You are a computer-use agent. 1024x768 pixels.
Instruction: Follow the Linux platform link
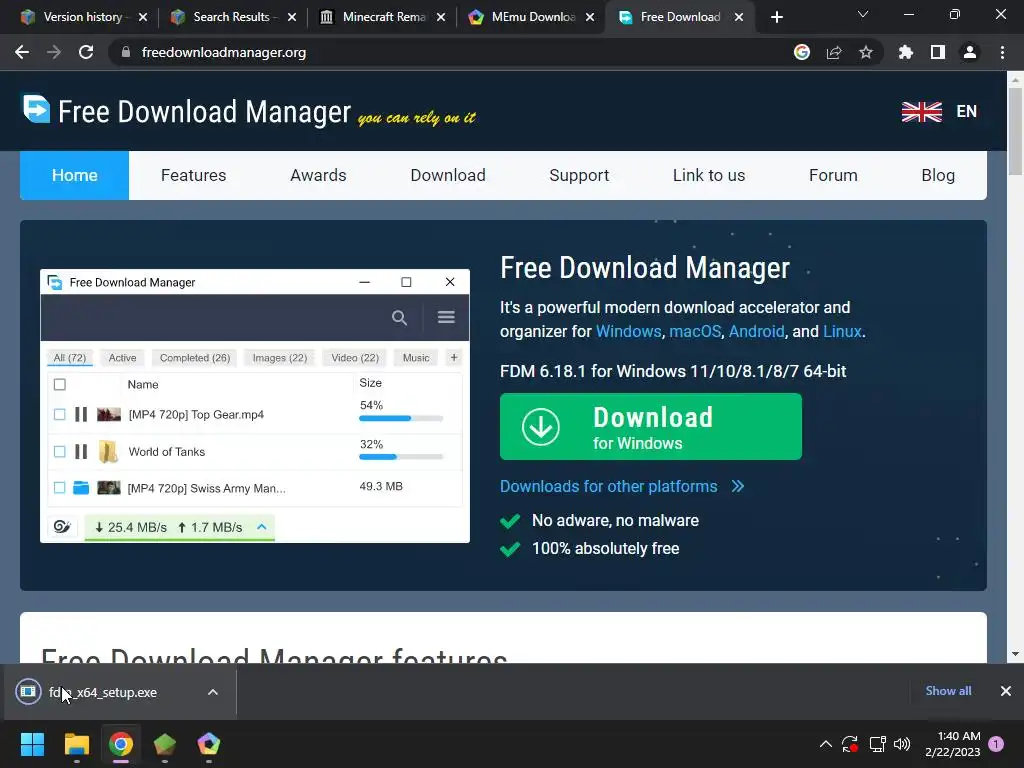tap(842, 331)
